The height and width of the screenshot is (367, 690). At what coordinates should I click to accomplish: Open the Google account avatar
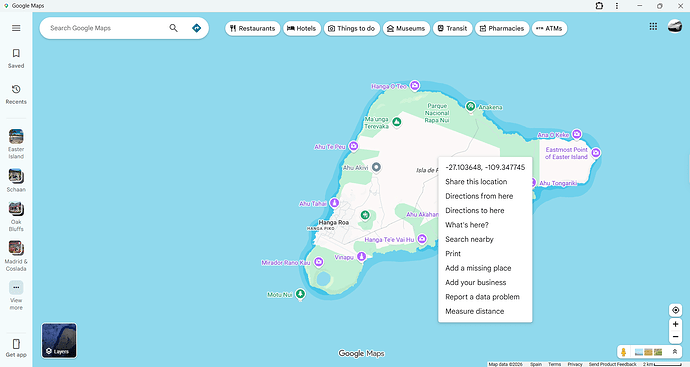pyautogui.click(x=675, y=26)
